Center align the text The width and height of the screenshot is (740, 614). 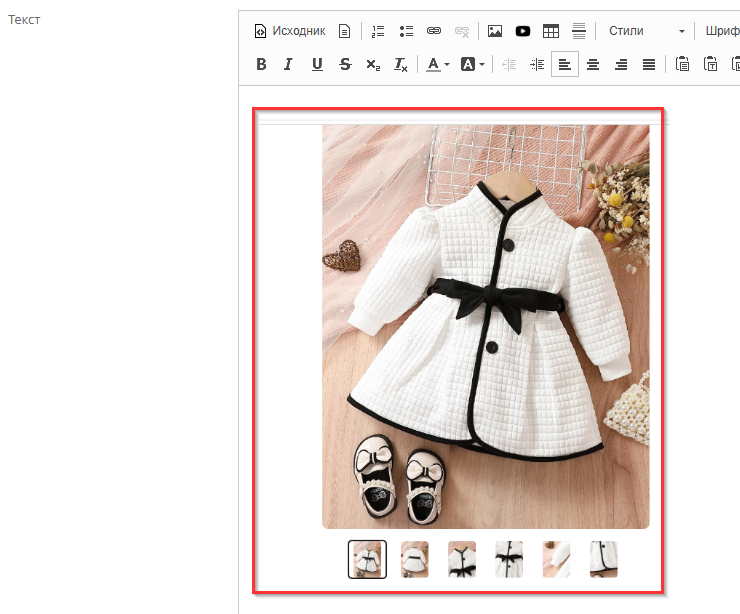pyautogui.click(x=593, y=65)
